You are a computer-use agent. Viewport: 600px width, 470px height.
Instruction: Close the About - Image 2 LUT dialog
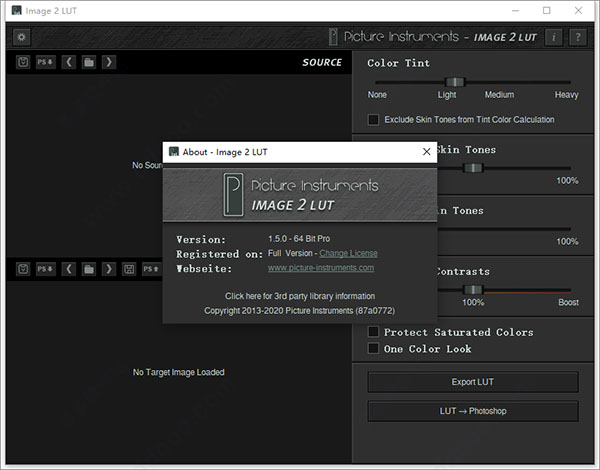(427, 152)
